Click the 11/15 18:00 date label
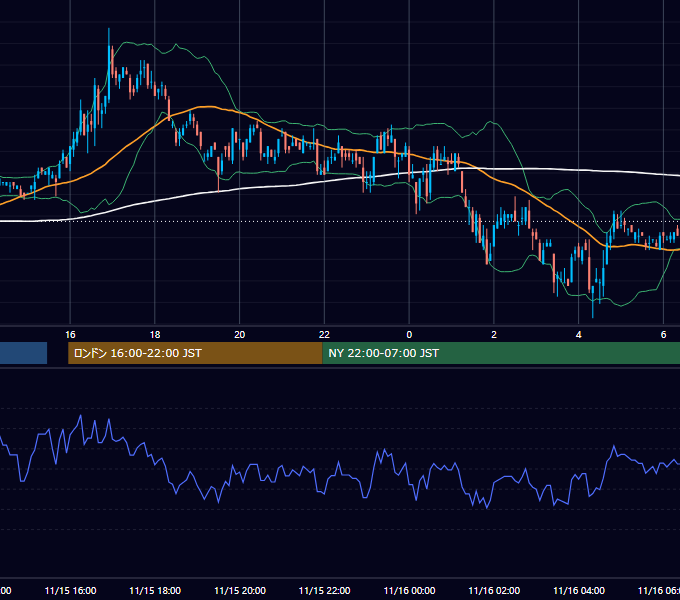Viewport: 680px width, 600px height. pos(155,590)
